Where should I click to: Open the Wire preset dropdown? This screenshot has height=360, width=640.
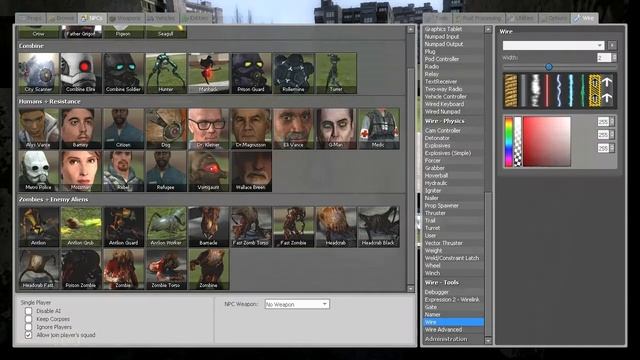pos(553,45)
